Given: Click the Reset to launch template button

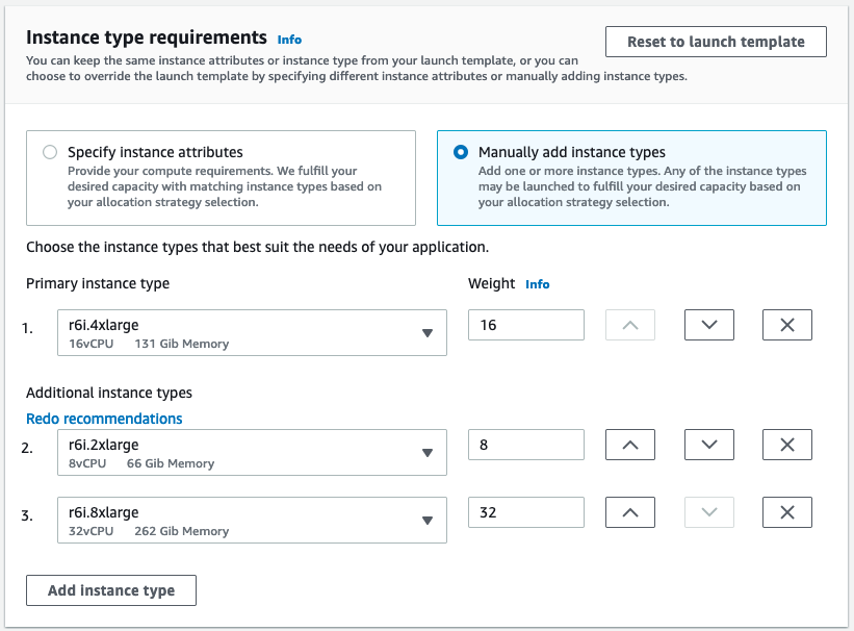Looking at the screenshot, I should [715, 42].
